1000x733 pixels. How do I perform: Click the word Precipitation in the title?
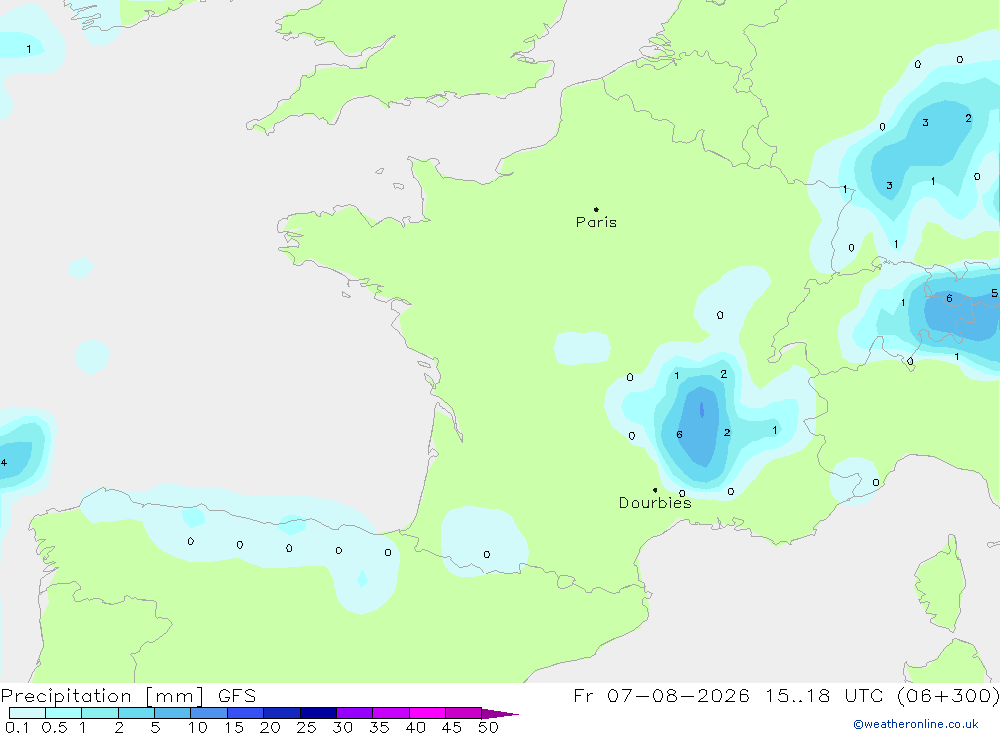tap(66, 695)
